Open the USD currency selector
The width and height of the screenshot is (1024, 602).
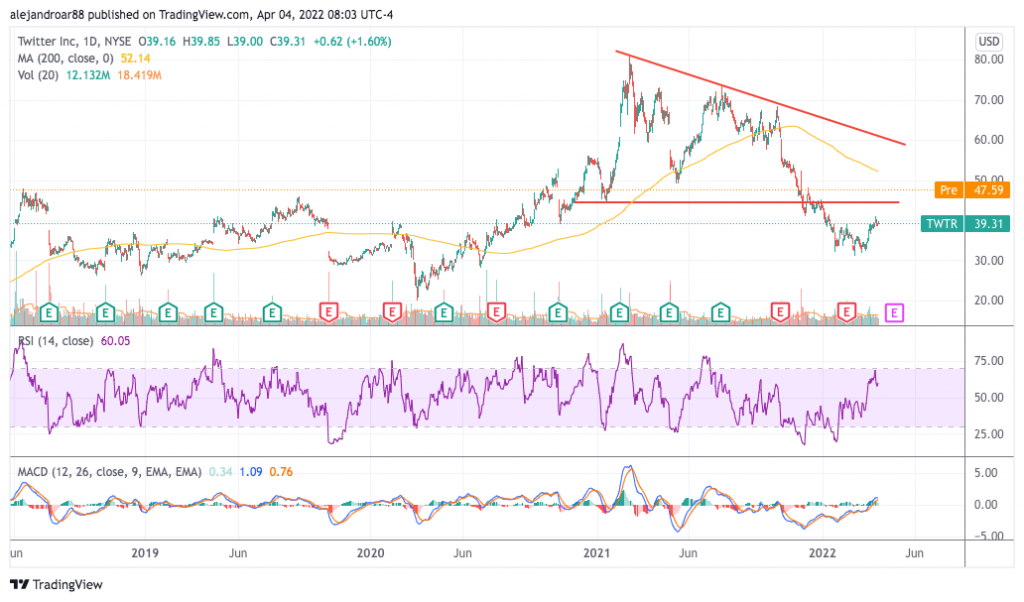(988, 41)
